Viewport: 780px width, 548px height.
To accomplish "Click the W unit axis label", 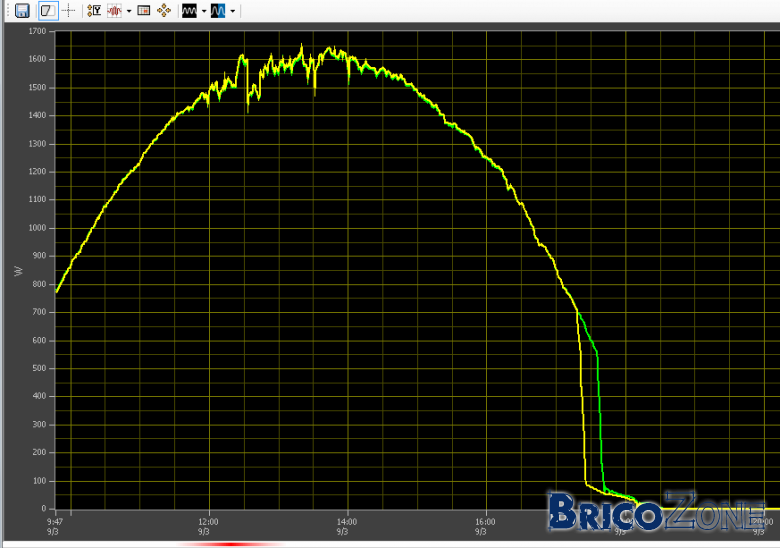I will 18,271.
